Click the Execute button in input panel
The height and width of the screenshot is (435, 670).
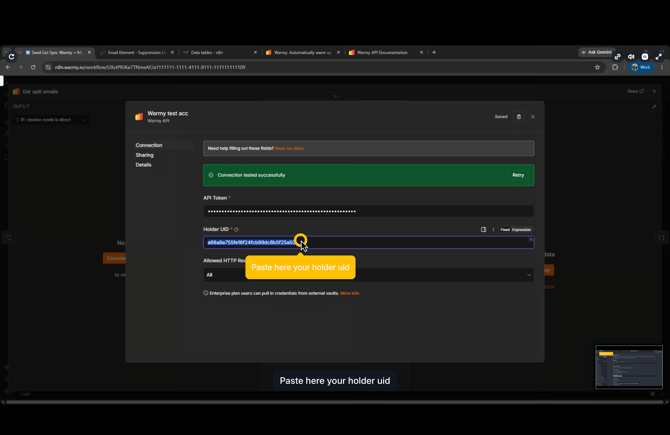[115, 258]
